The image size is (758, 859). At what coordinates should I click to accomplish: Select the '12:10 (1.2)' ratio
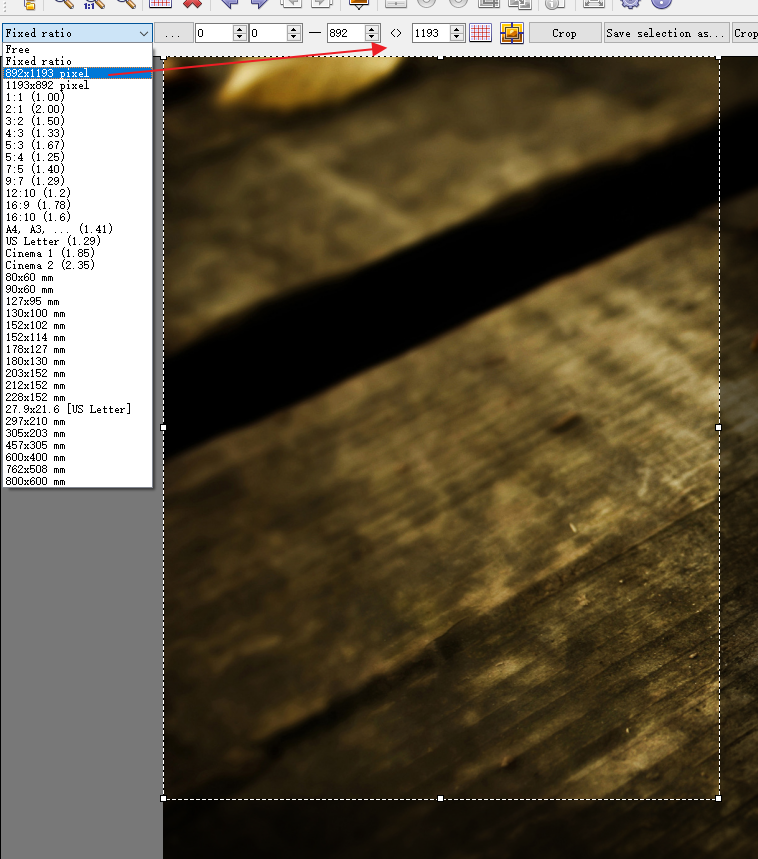click(x=77, y=193)
